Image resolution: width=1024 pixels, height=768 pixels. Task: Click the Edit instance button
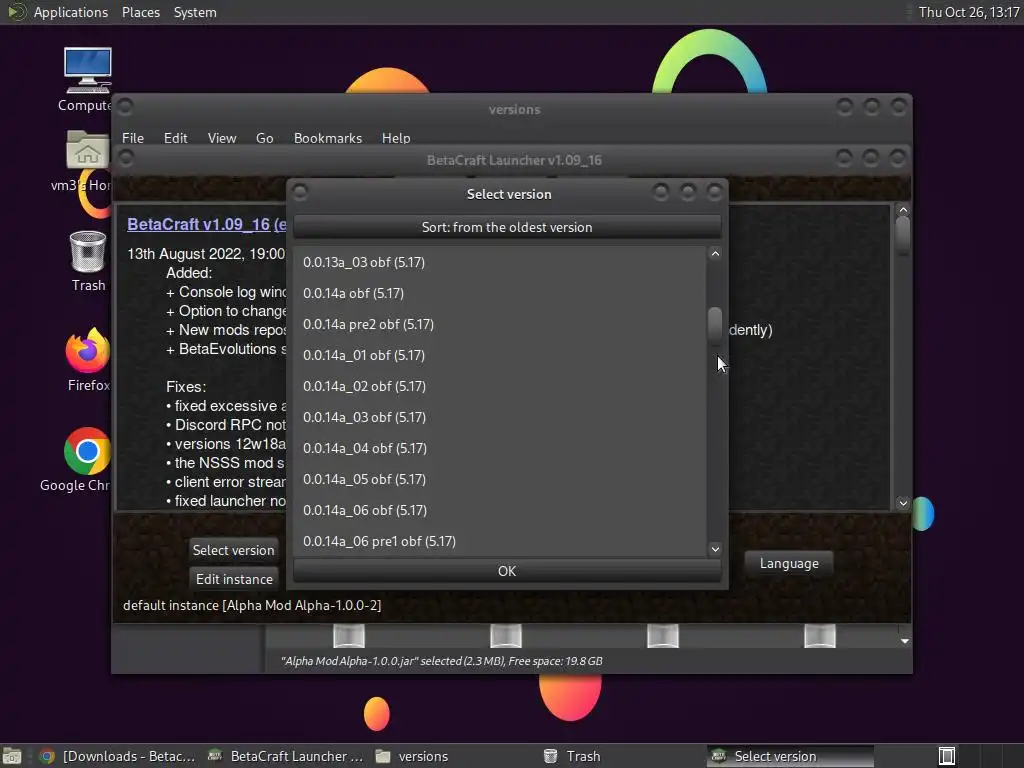pyautogui.click(x=234, y=579)
